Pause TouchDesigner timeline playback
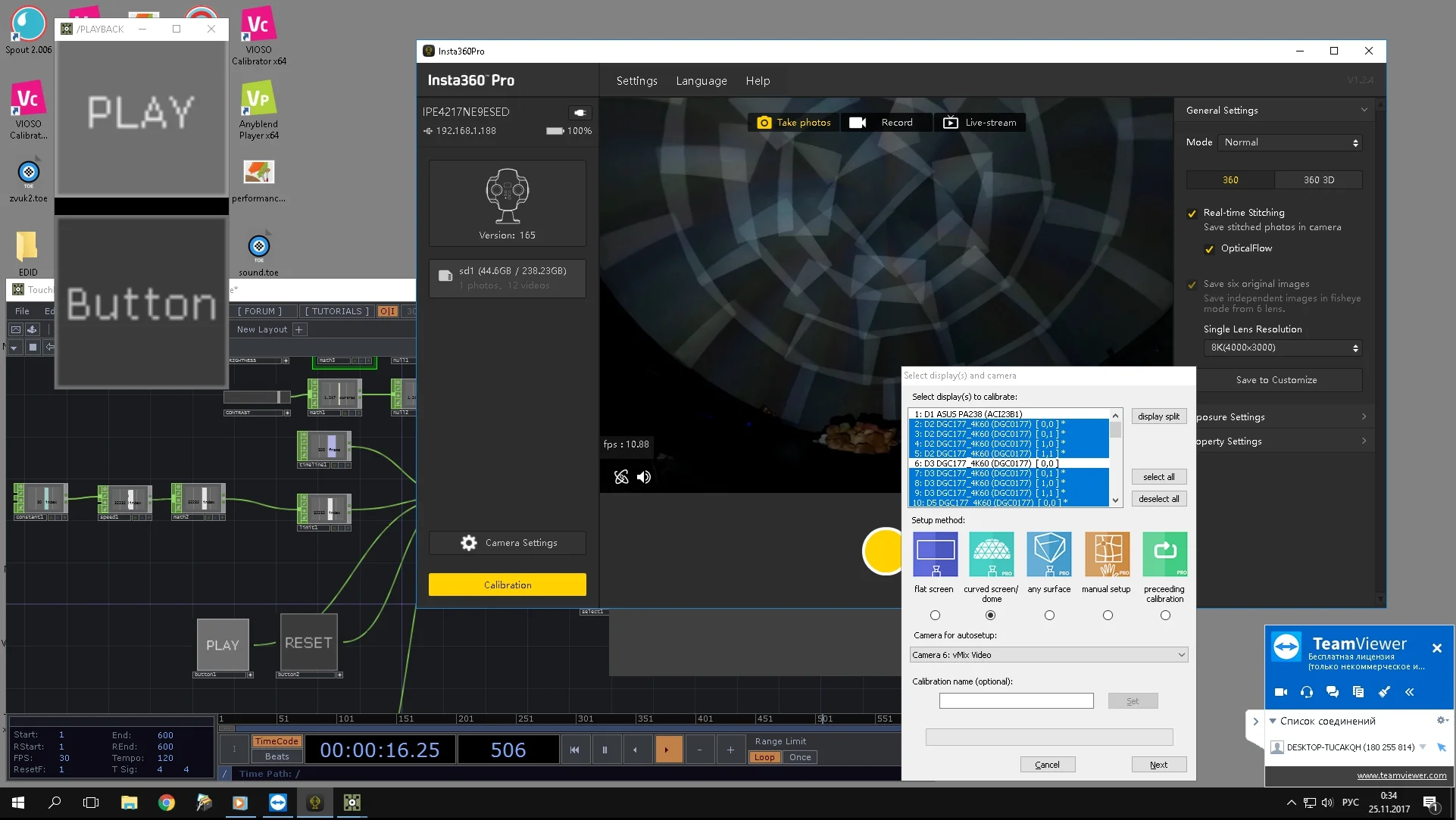The height and width of the screenshot is (820, 1456). 605,750
